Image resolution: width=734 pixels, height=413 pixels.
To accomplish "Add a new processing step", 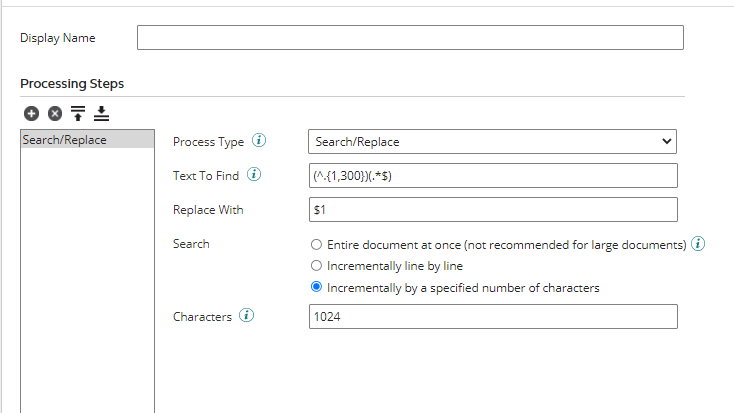I will tap(31, 114).
